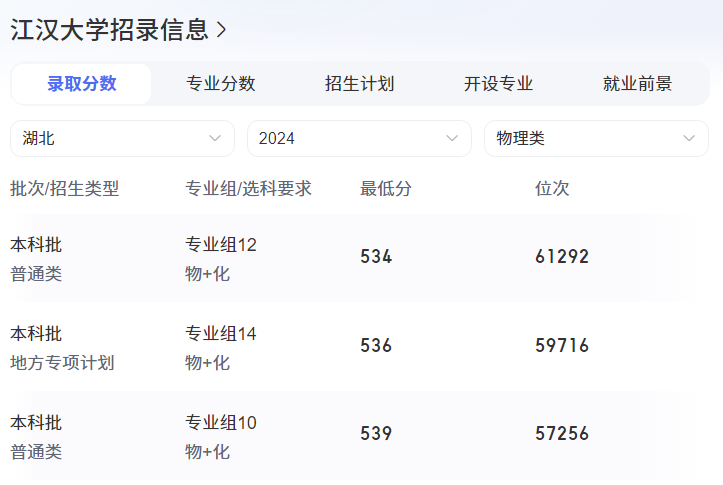Click 物+化 under 专业组10
The image size is (723, 485).
click(x=207, y=452)
